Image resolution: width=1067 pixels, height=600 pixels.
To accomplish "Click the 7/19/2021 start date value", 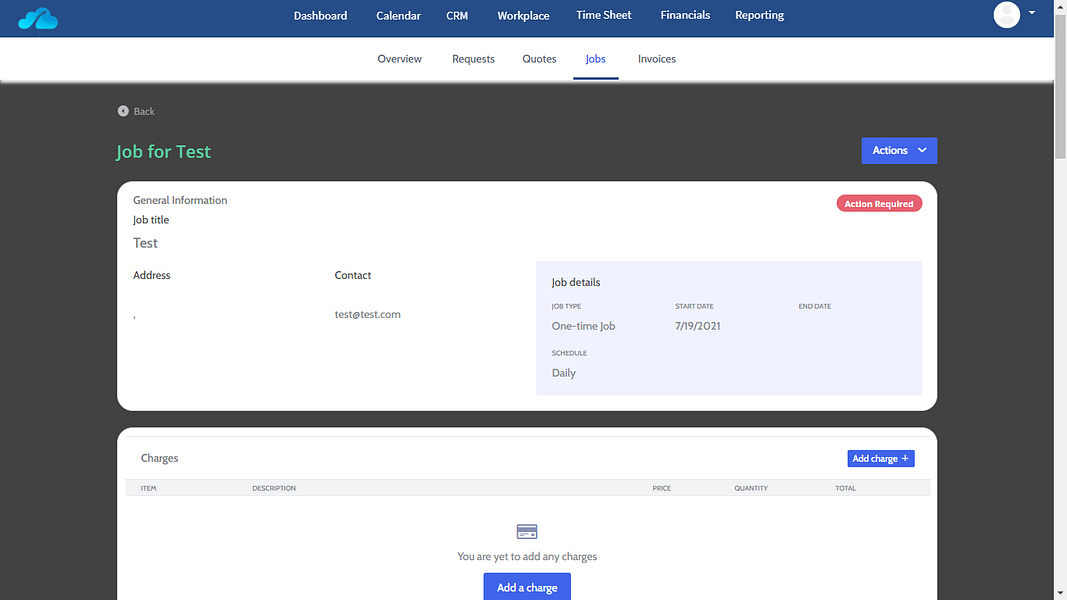I will point(697,326).
